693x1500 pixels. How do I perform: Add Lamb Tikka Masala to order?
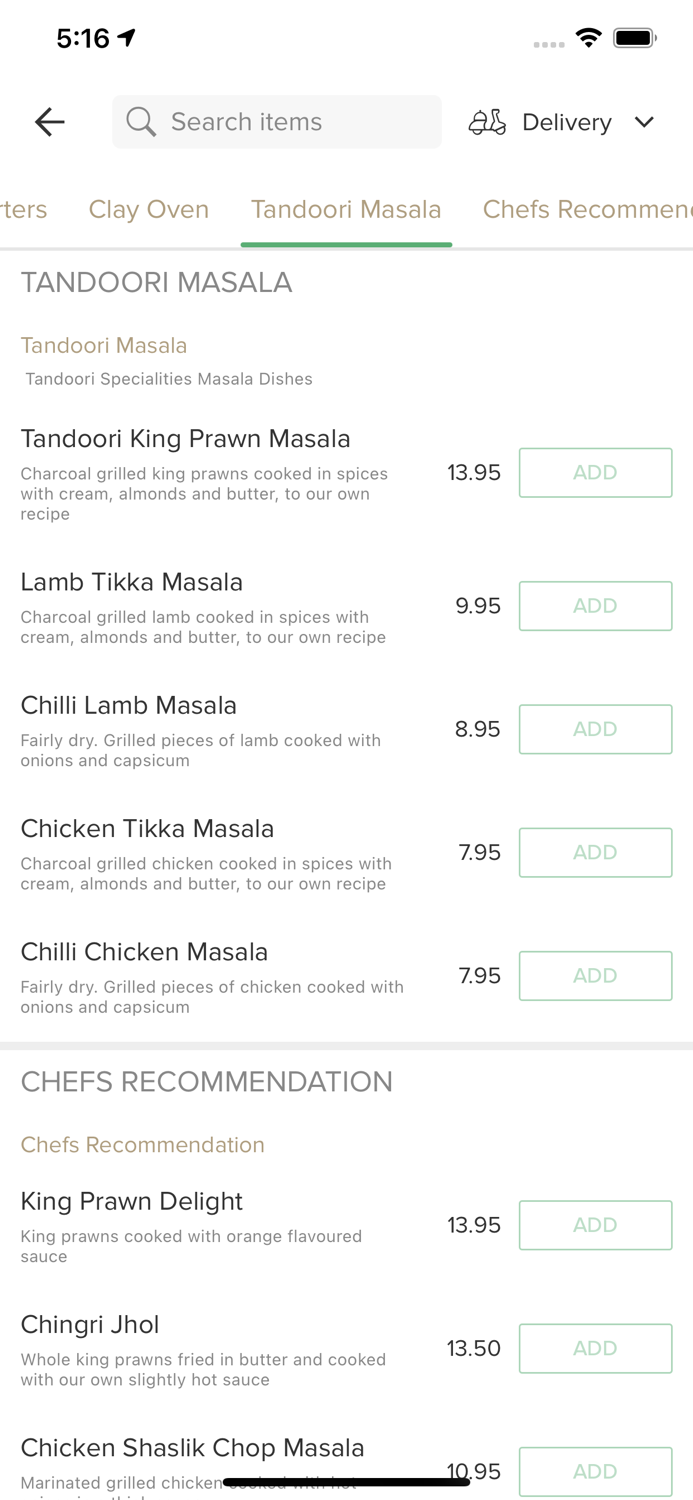[x=595, y=606]
